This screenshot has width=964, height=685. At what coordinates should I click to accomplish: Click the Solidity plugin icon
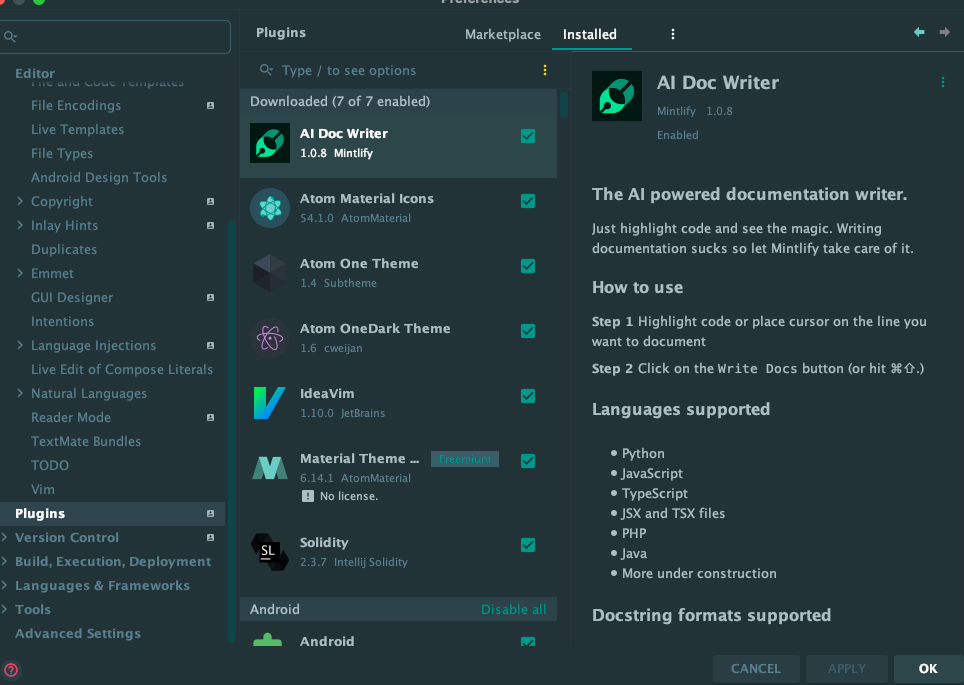coord(270,552)
